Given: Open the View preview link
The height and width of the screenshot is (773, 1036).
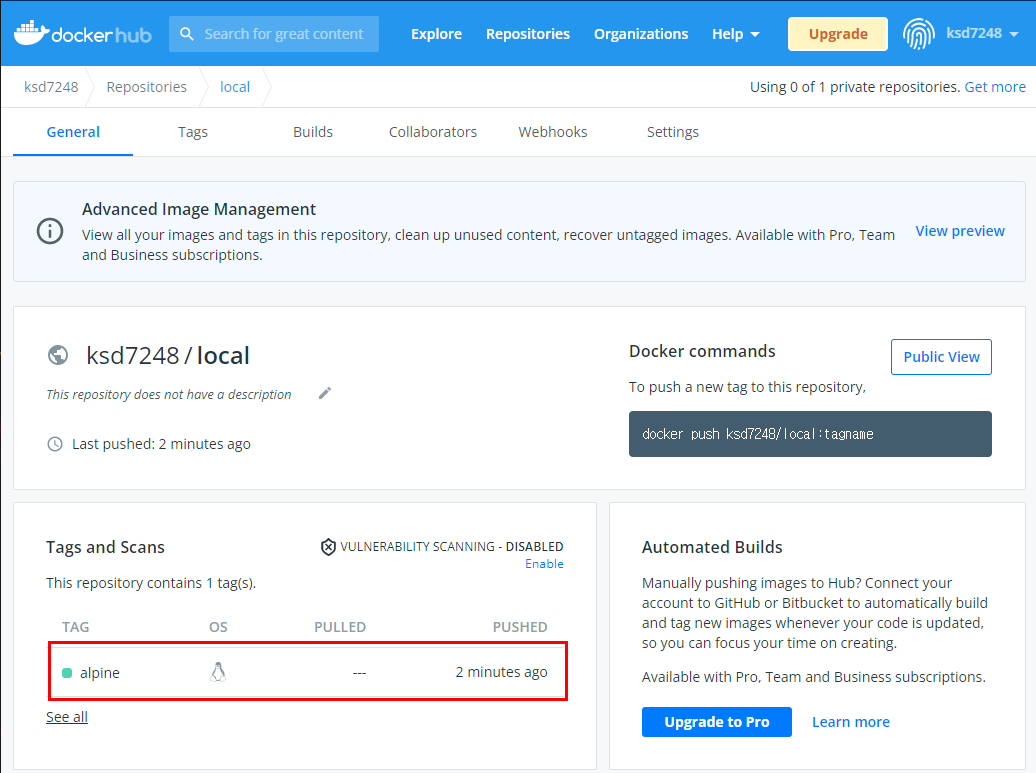Looking at the screenshot, I should (960, 231).
